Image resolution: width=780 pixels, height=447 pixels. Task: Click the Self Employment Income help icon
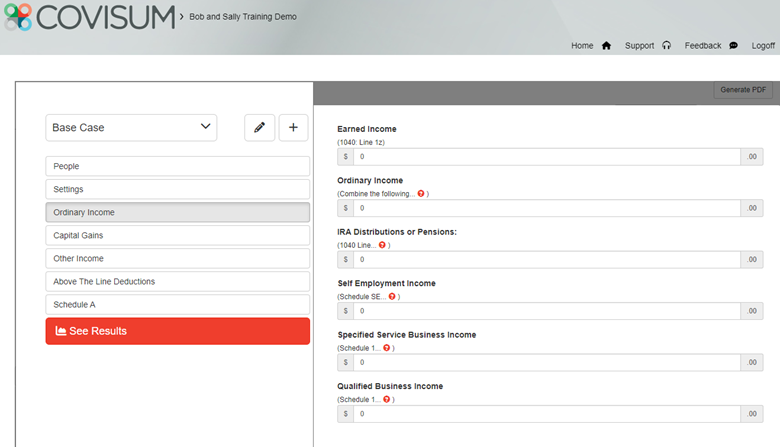393,296
